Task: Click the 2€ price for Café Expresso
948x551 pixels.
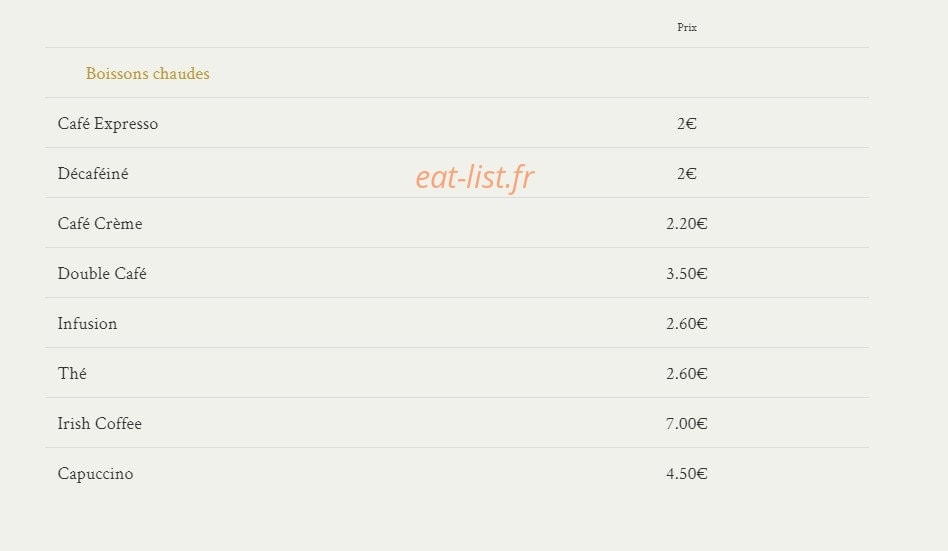Action: 687,124
